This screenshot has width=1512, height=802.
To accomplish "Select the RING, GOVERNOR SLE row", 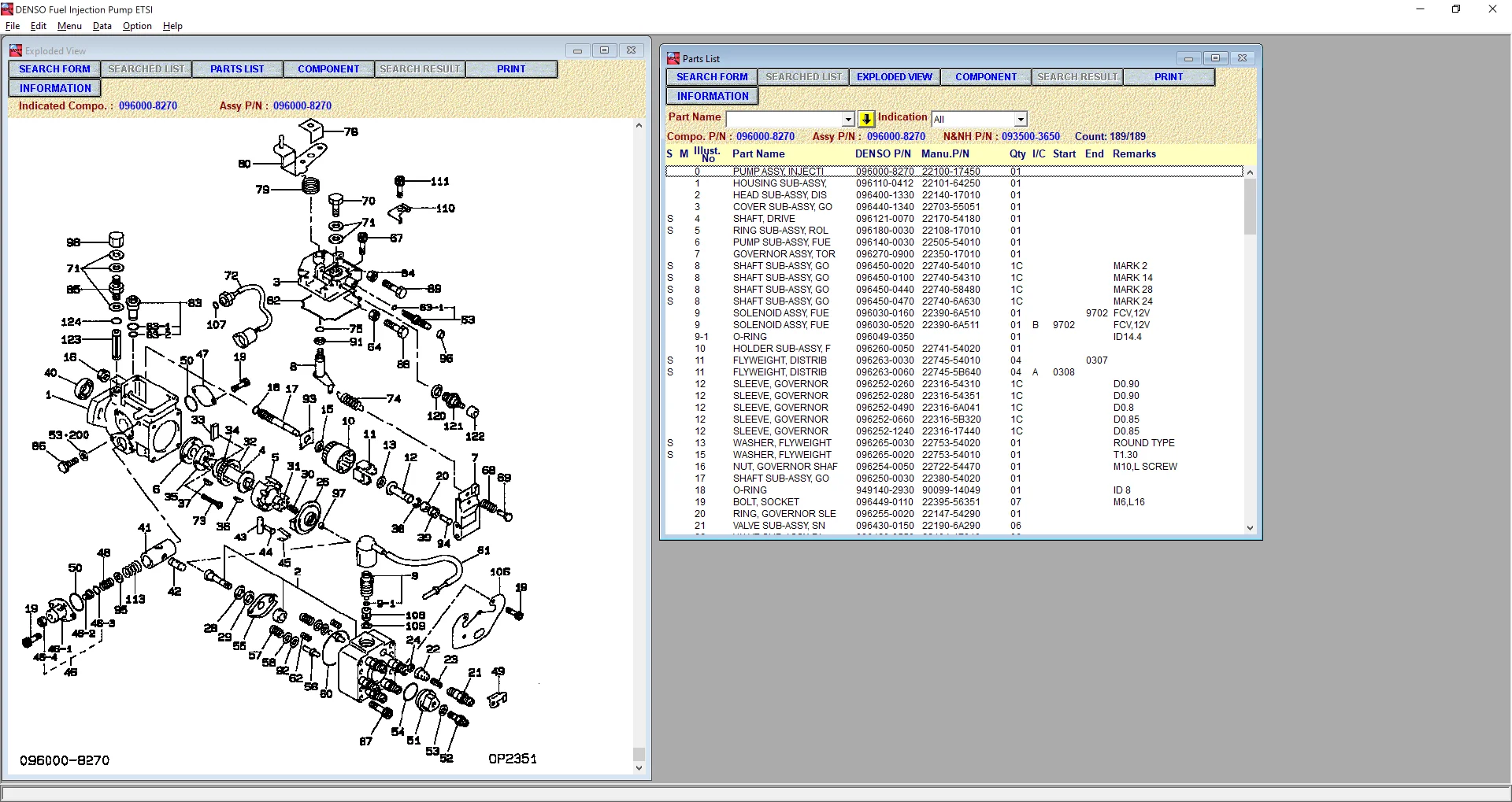I will 954,514.
